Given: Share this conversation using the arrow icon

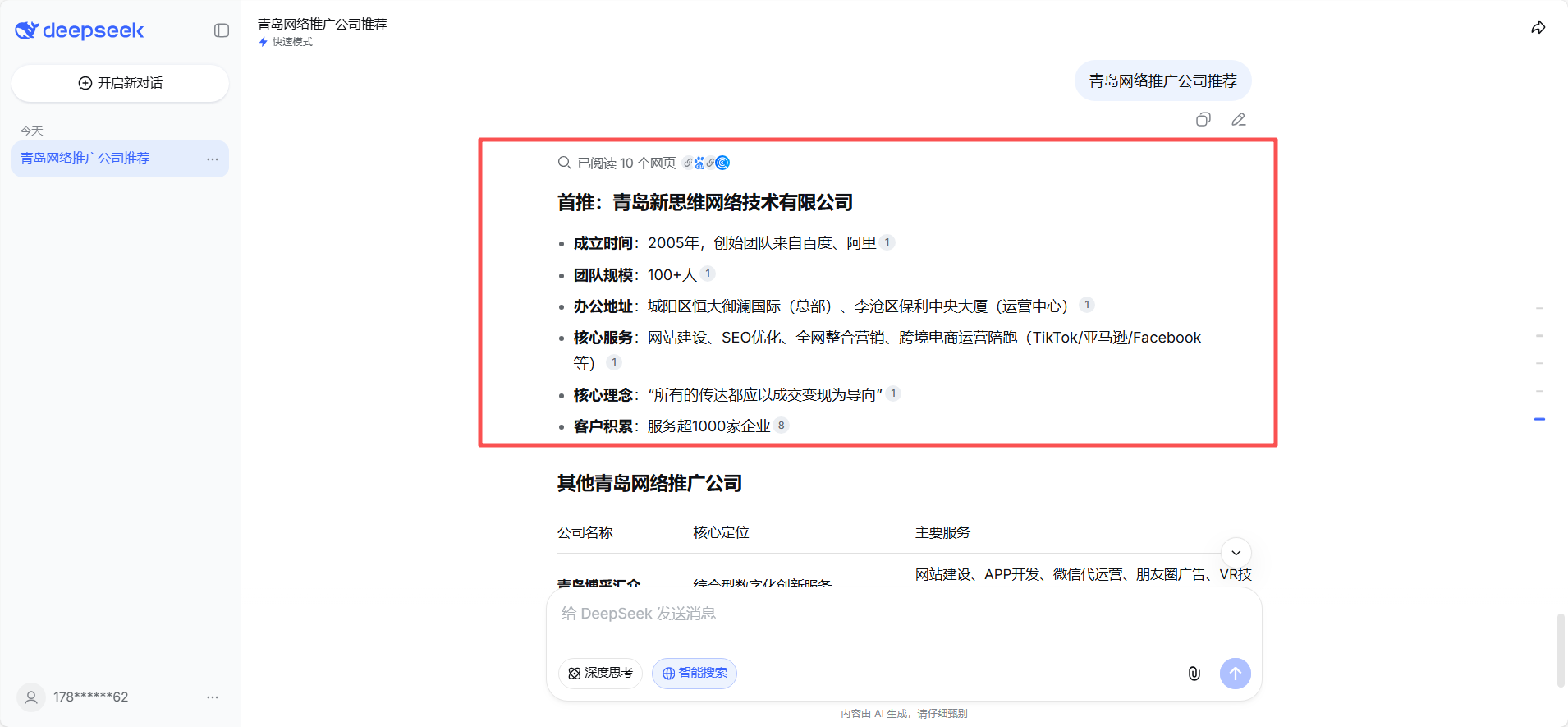Looking at the screenshot, I should click(1538, 28).
